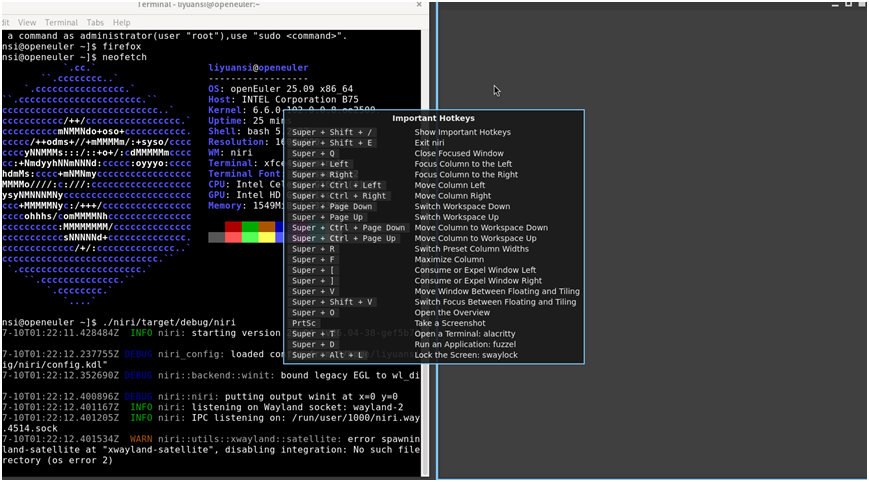Image resolution: width=869 pixels, height=482 pixels.
Task: Click the terminal vertical scrollbar
Action: (425, 253)
